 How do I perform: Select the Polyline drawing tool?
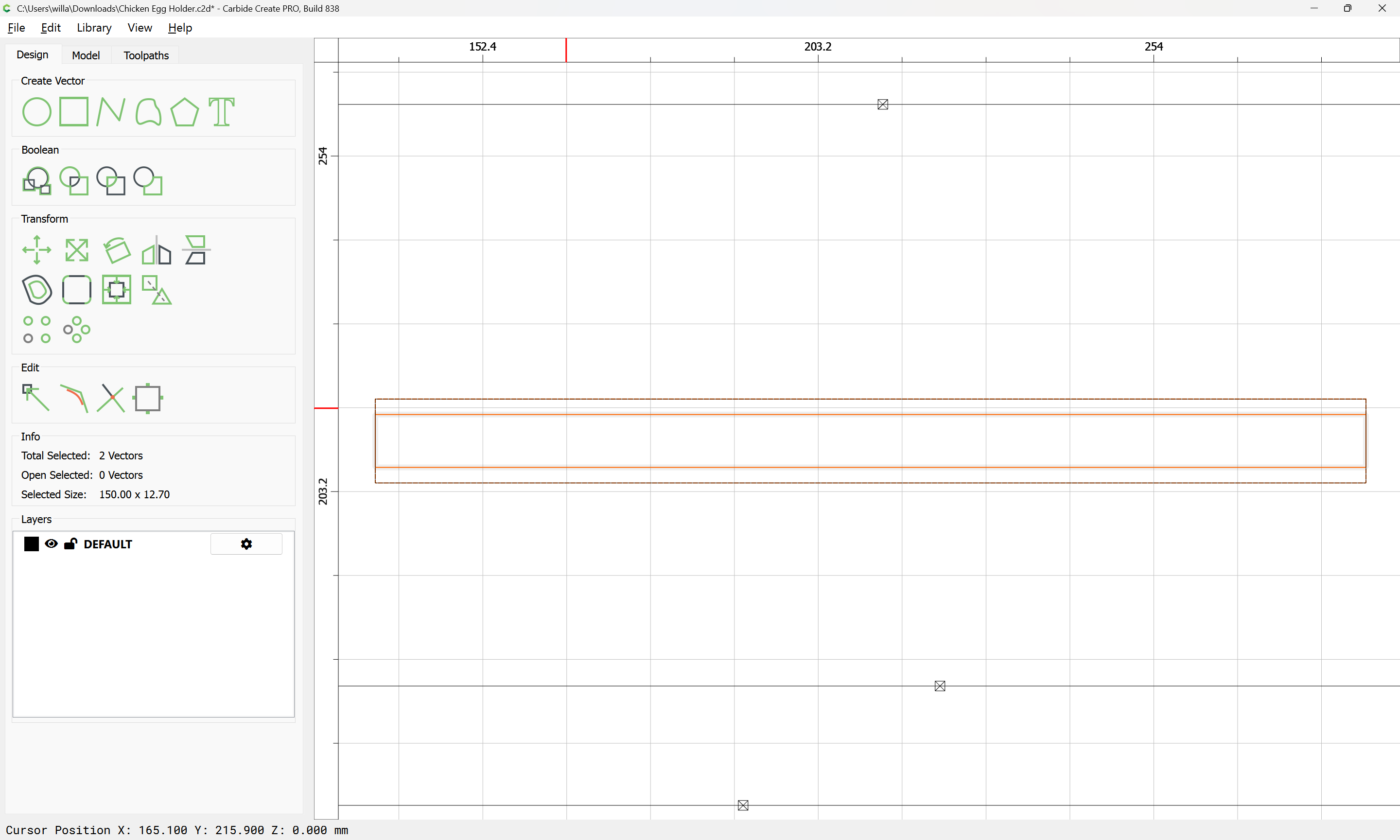point(110,111)
